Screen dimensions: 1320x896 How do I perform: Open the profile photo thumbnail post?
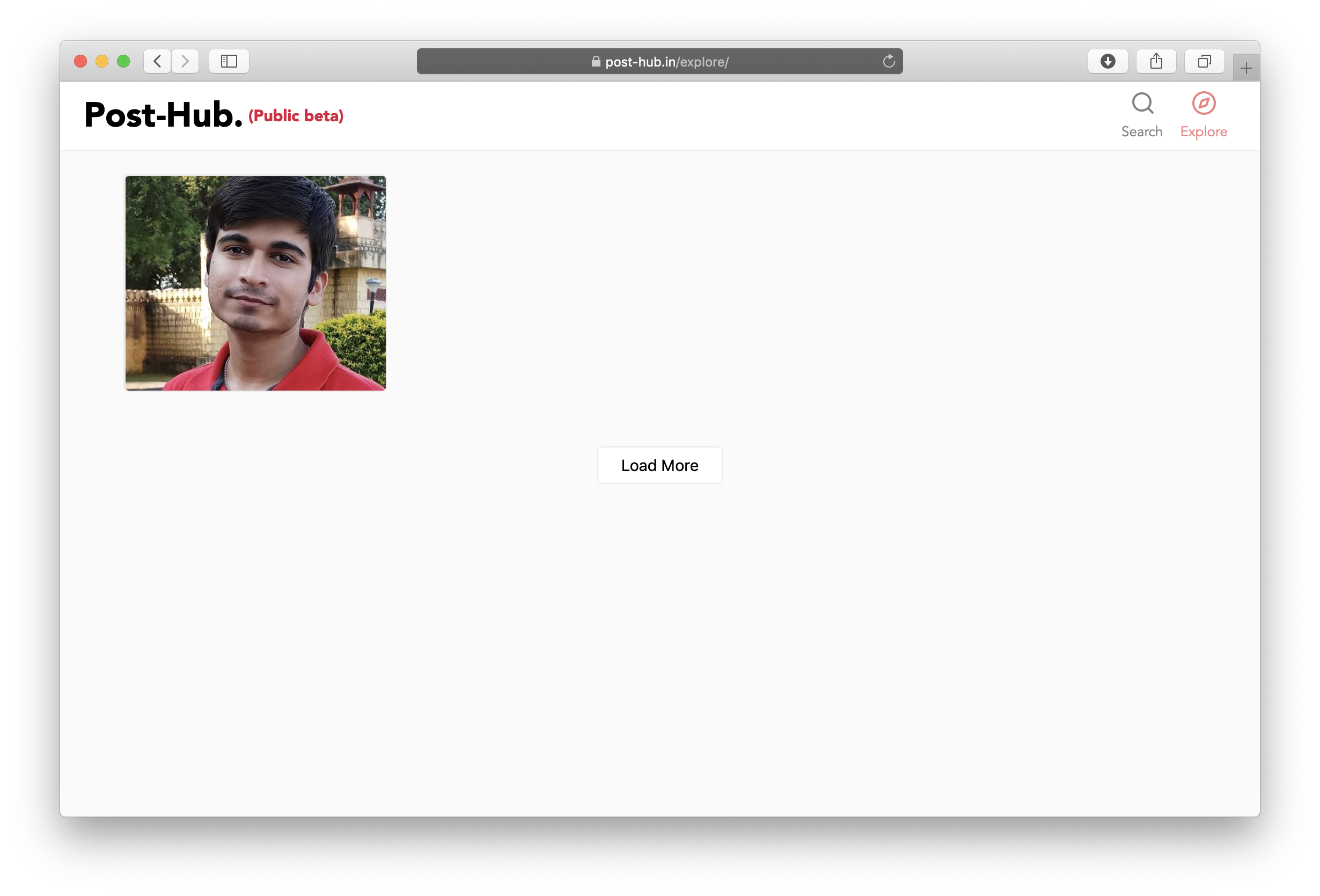255,283
